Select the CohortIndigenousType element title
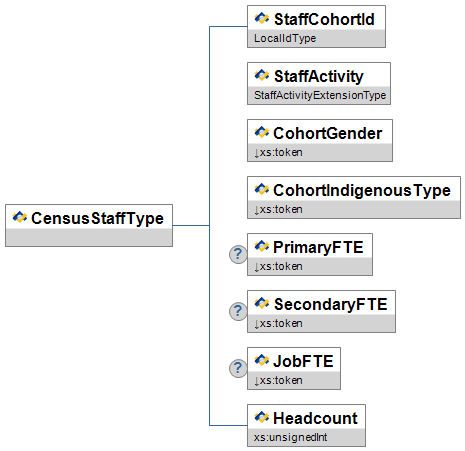The width and height of the screenshot is (465, 451). 362,190
